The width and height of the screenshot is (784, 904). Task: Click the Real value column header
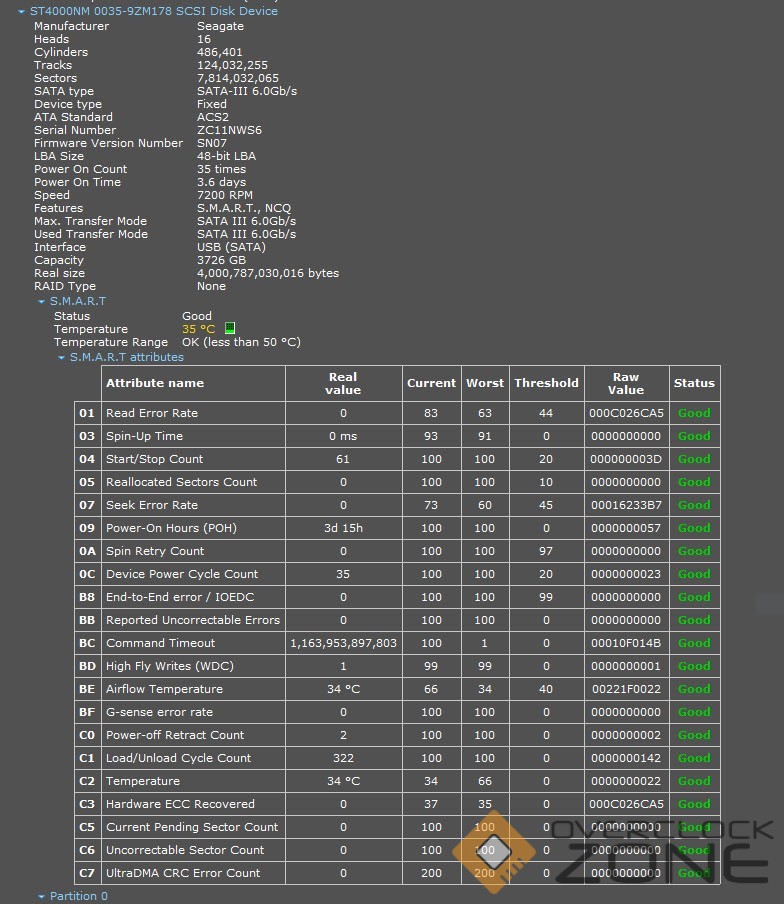(x=343, y=383)
